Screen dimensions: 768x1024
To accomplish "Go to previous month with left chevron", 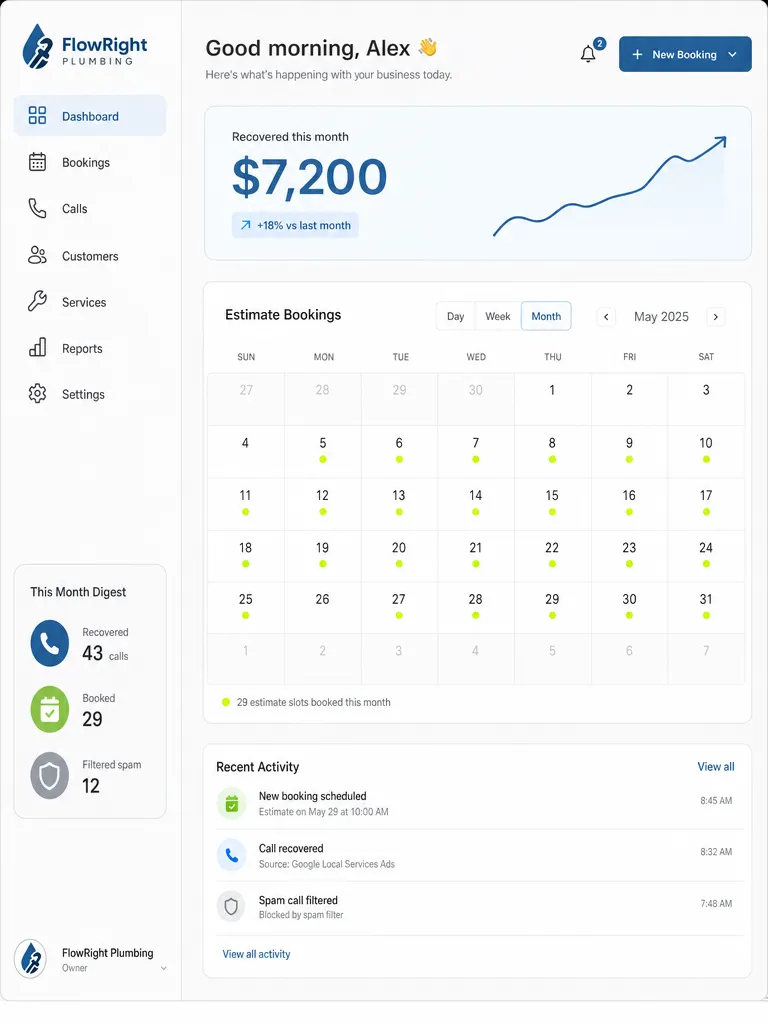I will point(606,317).
